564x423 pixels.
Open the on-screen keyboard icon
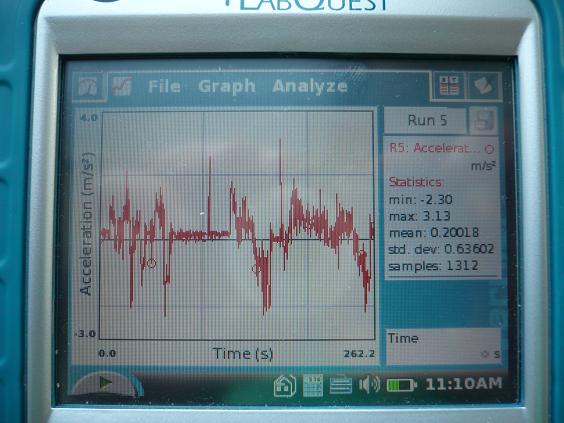pyautogui.click(x=340, y=386)
